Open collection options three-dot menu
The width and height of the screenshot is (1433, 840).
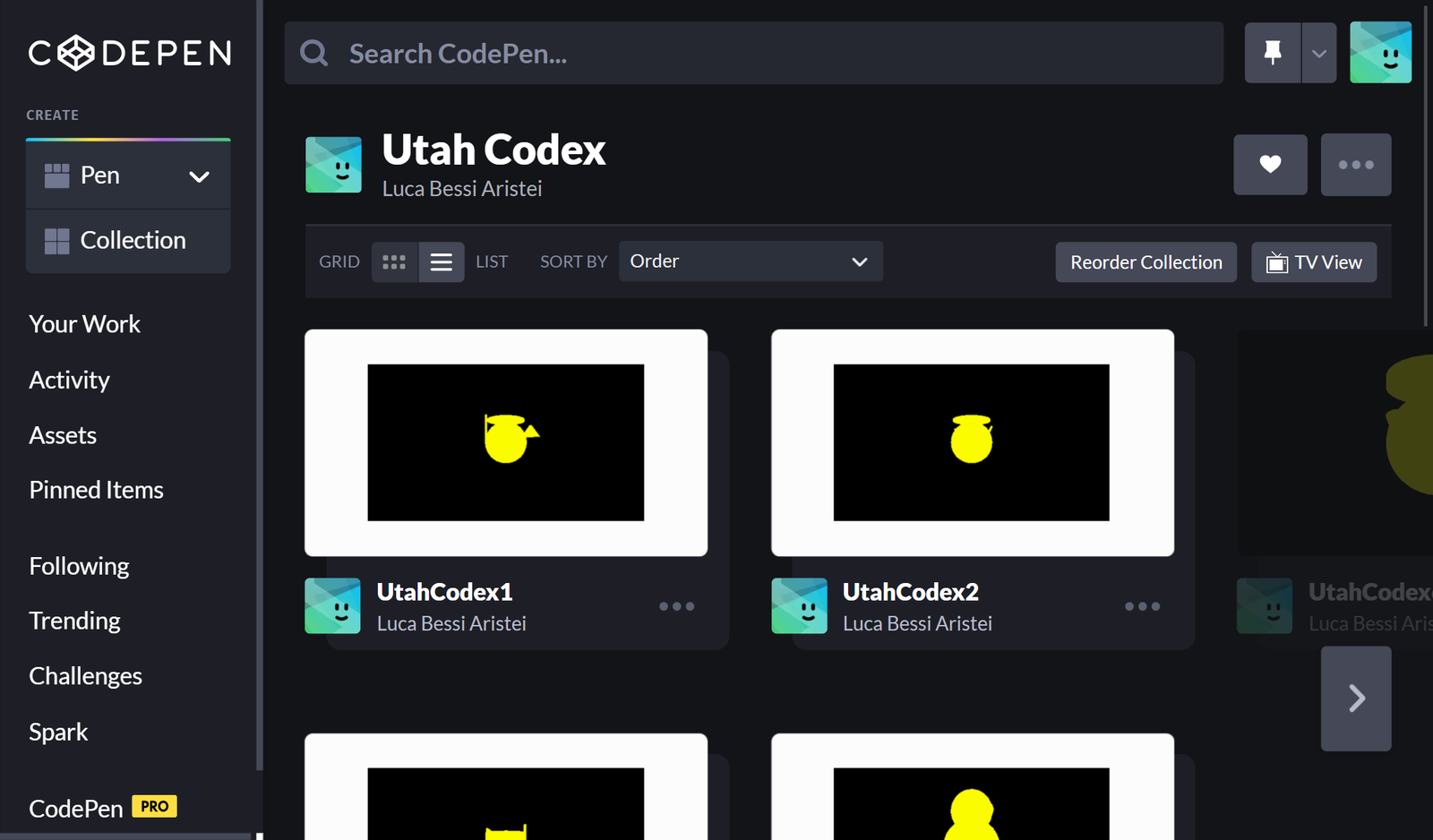click(1355, 165)
